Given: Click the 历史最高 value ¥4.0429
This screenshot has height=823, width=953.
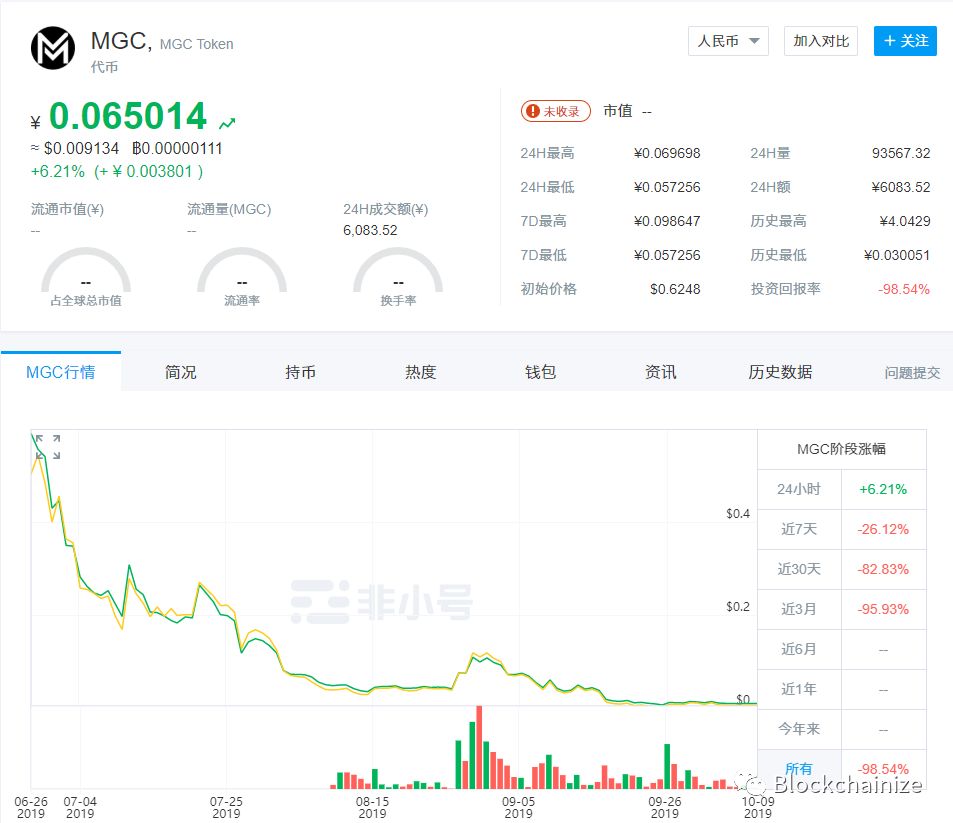Looking at the screenshot, I should click(904, 221).
